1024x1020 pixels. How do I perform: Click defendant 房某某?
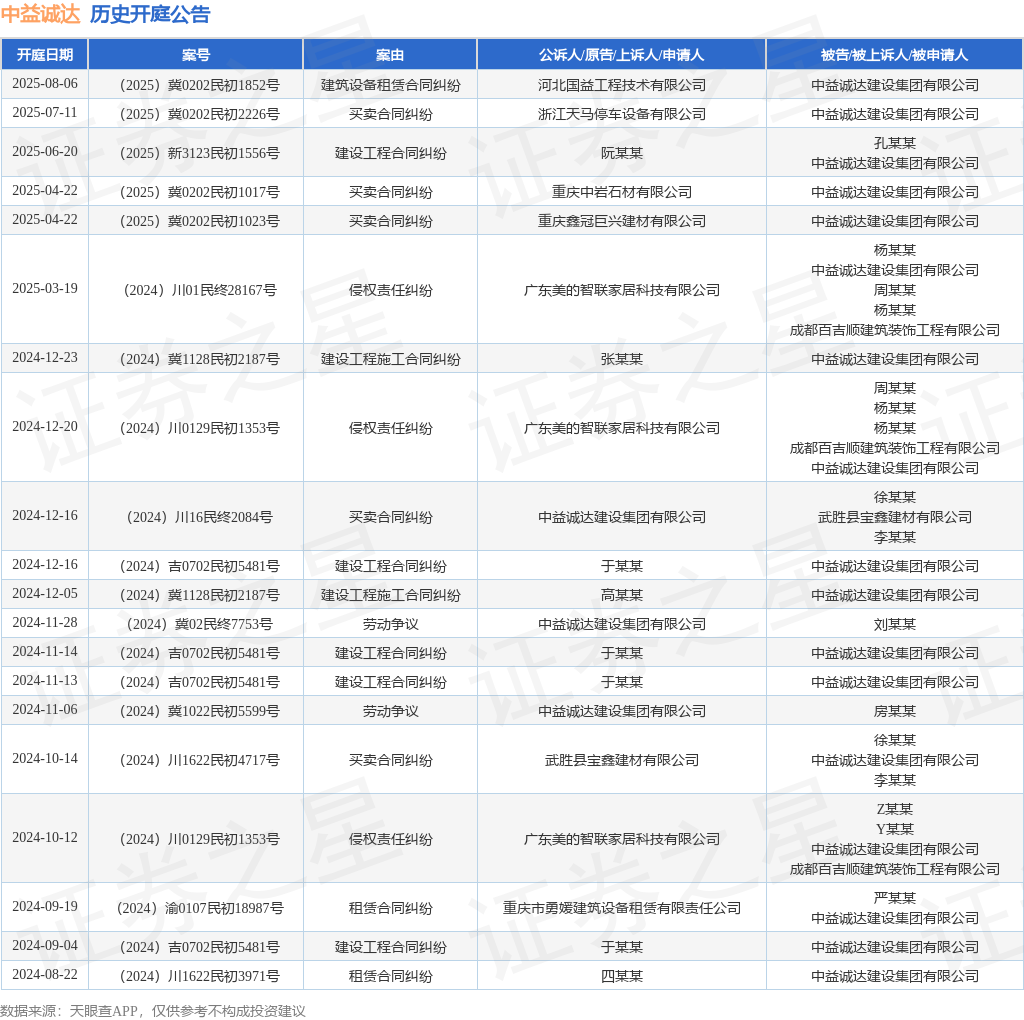tap(895, 711)
